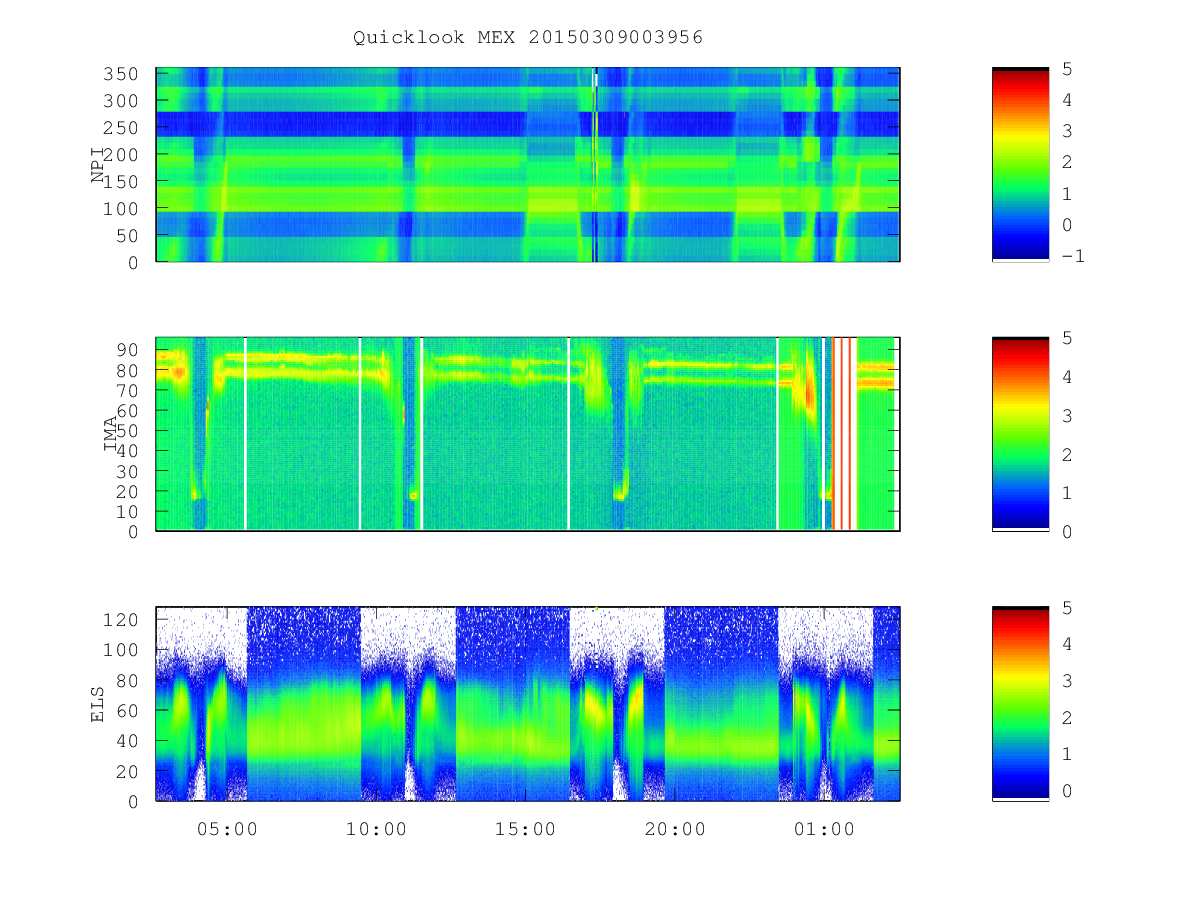Select the 01:00 time tick label

click(x=824, y=829)
